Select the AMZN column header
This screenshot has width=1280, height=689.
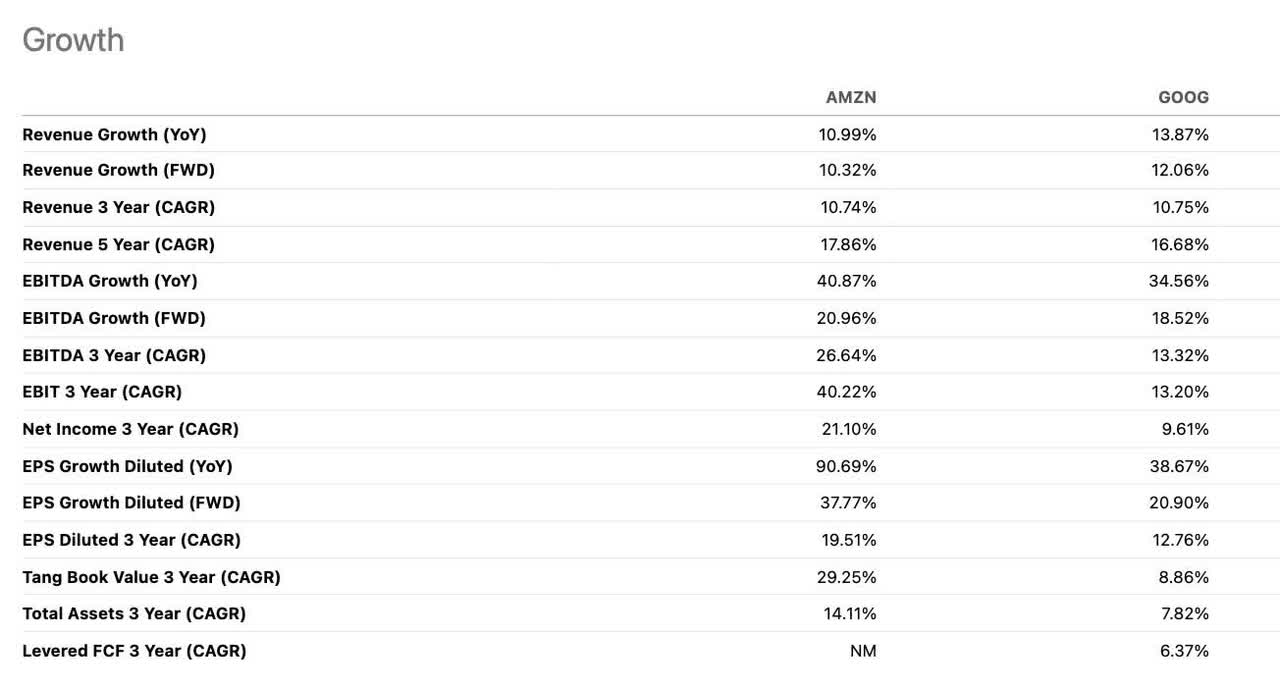click(851, 97)
